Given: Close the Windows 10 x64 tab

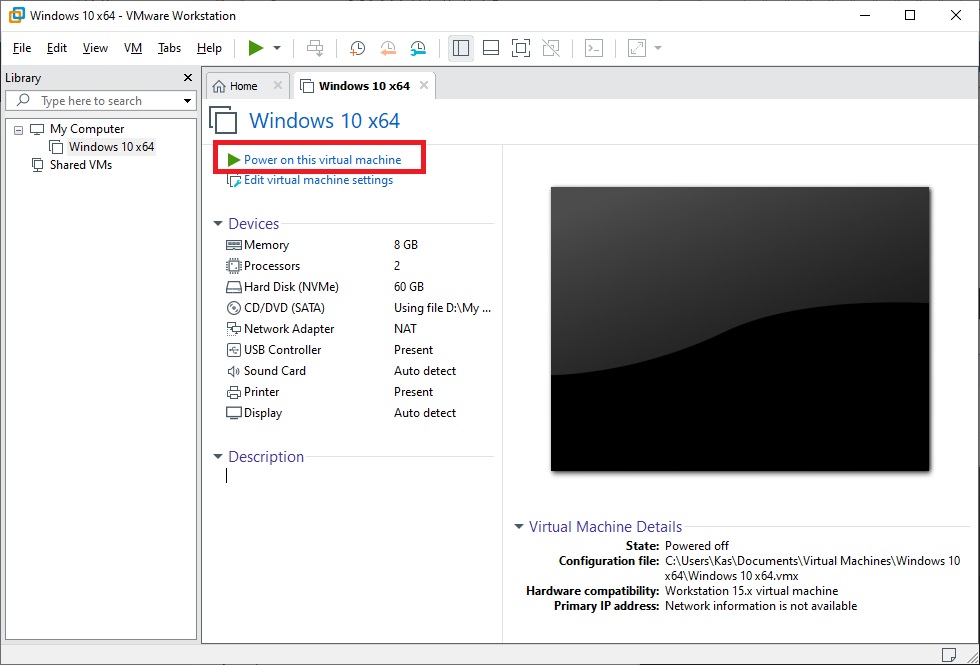Looking at the screenshot, I should tap(424, 85).
